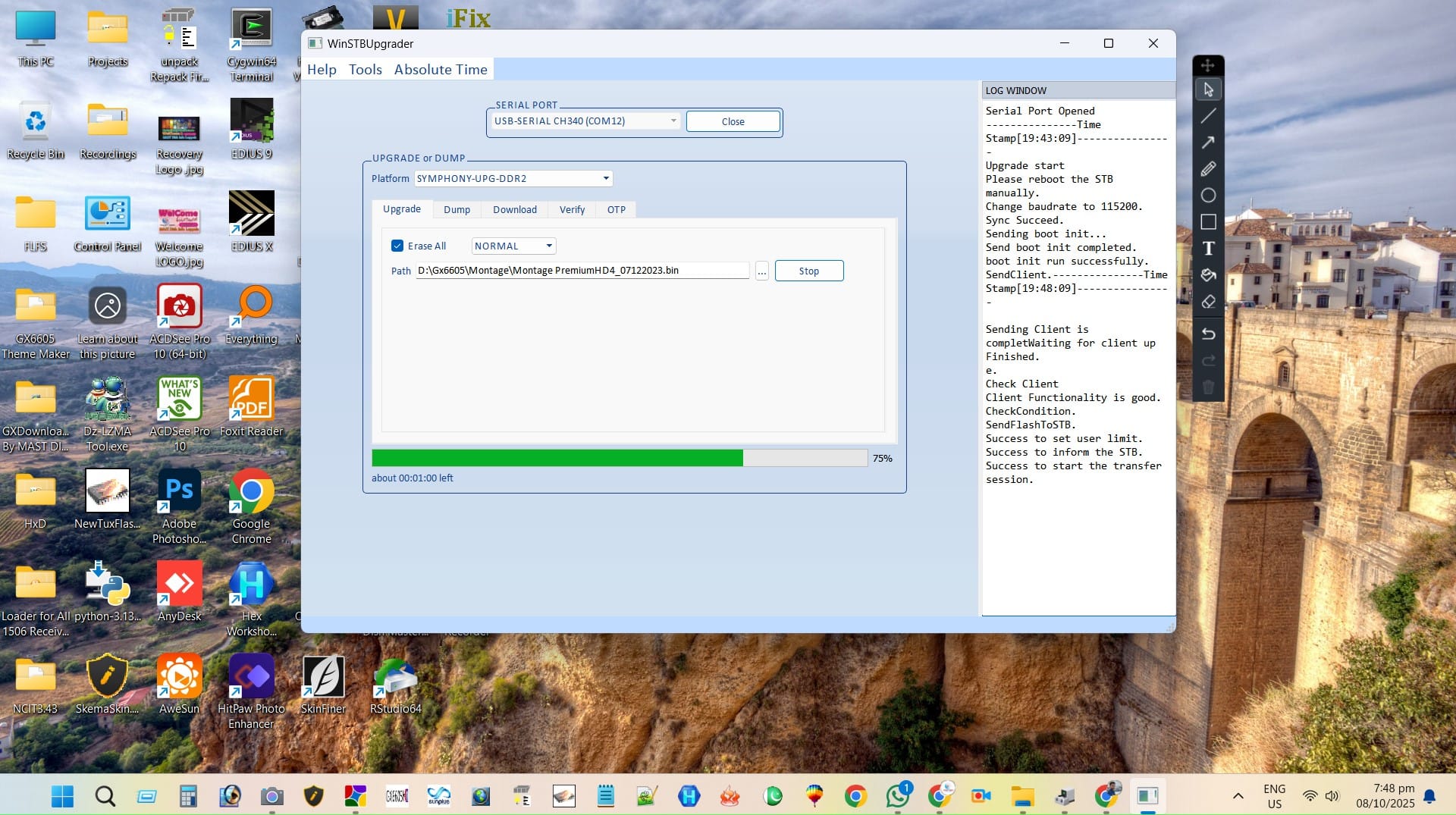Select the pencil tool in annotation toolbar
Screen dimensions: 1456x815
1208,169
